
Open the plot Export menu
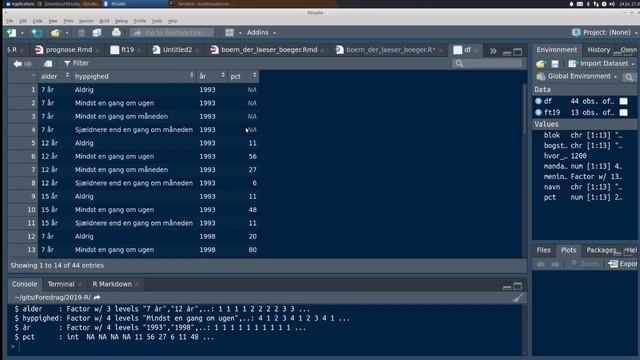[623, 264]
